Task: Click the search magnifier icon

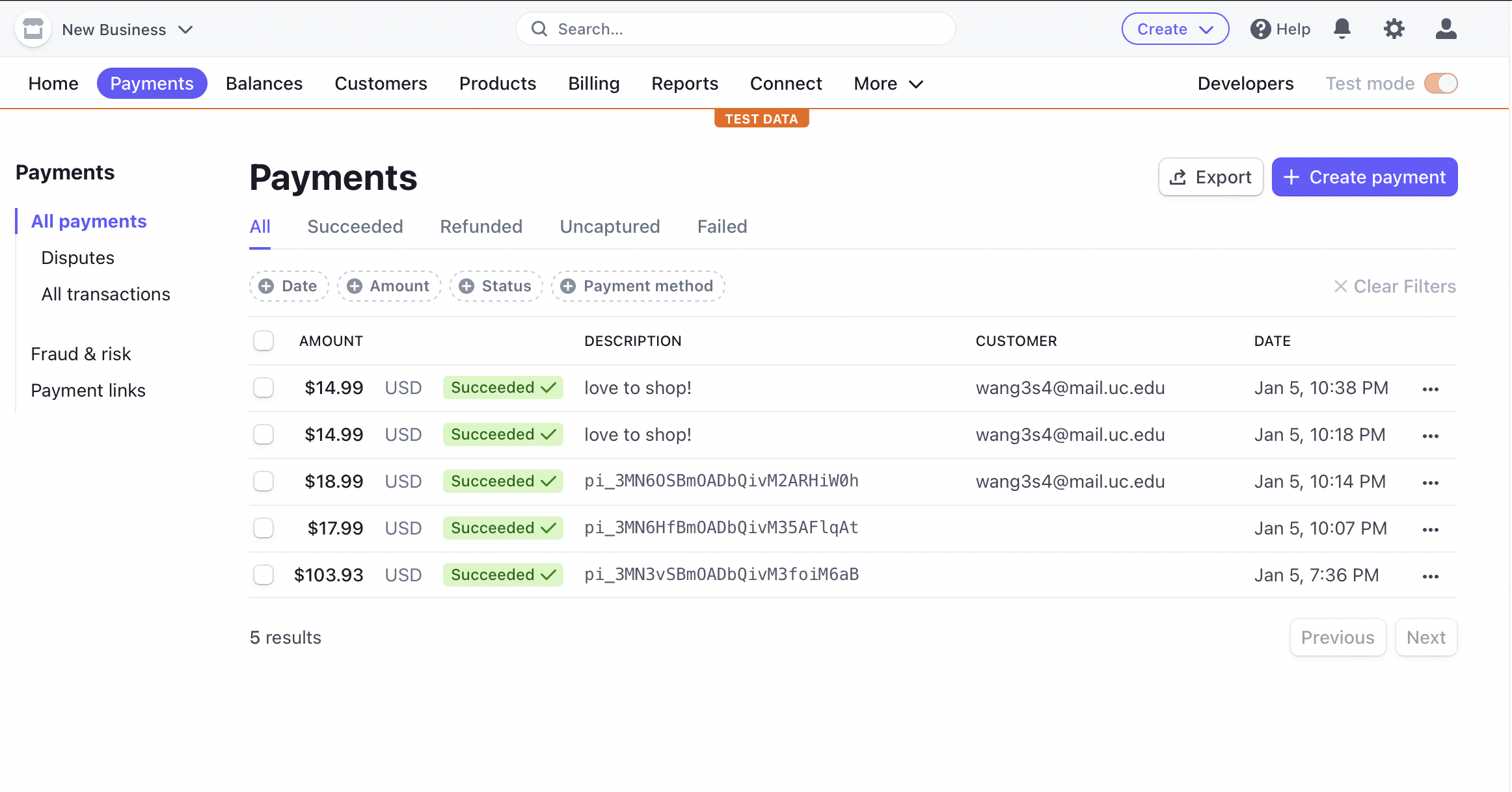Action: (539, 29)
